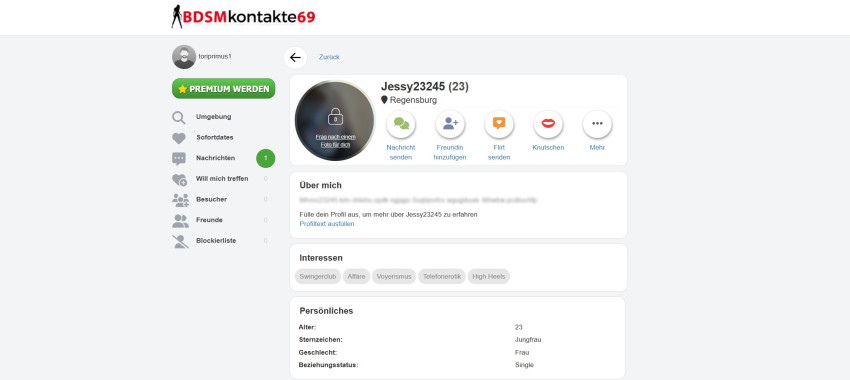Select the High Heels interest tag

pos(488,276)
